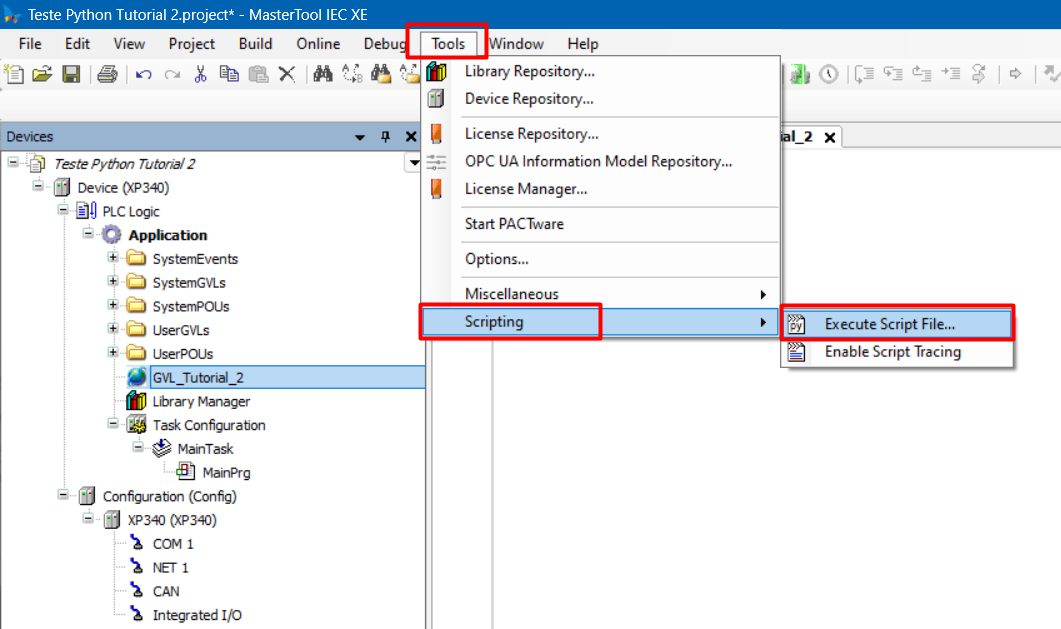
Task: Click the clock icon in toolbar
Action: tap(829, 74)
